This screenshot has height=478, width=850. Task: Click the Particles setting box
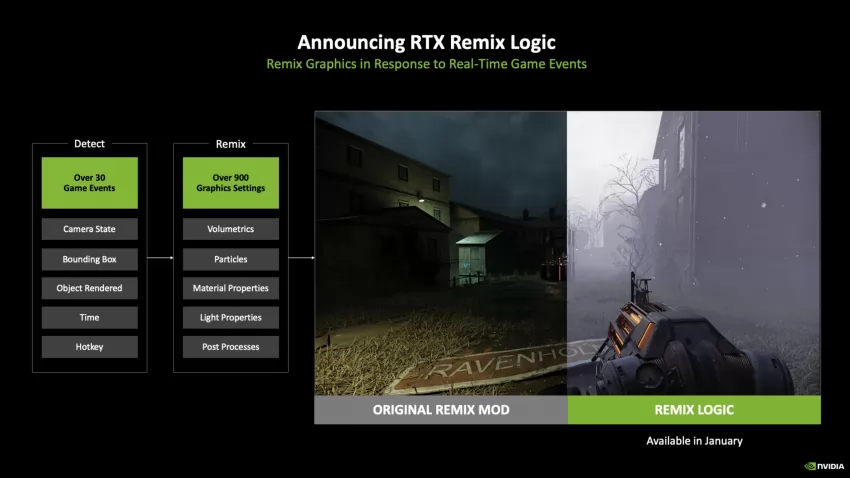pos(230,259)
